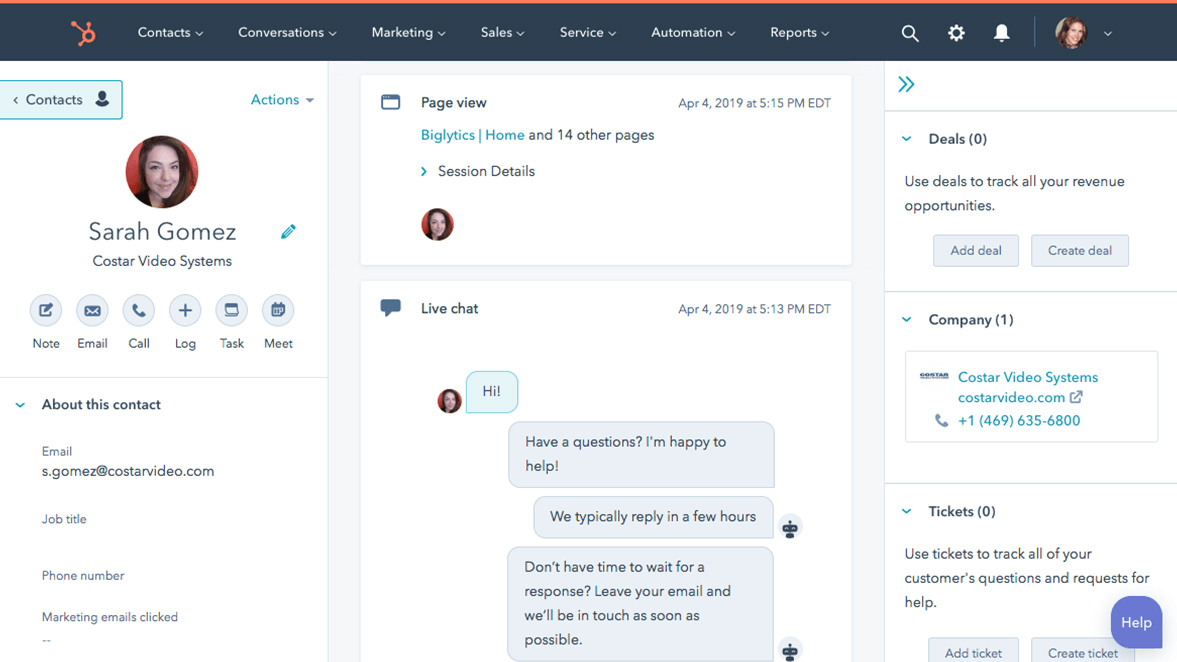Start a Call with the contact
Screen dimensions: 1177x662
pos(139,311)
